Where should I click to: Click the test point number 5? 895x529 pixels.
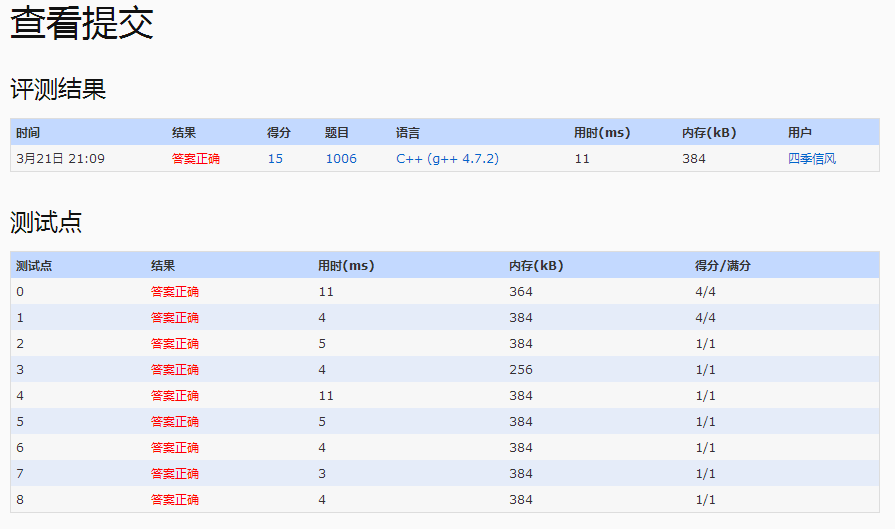click(x=20, y=422)
